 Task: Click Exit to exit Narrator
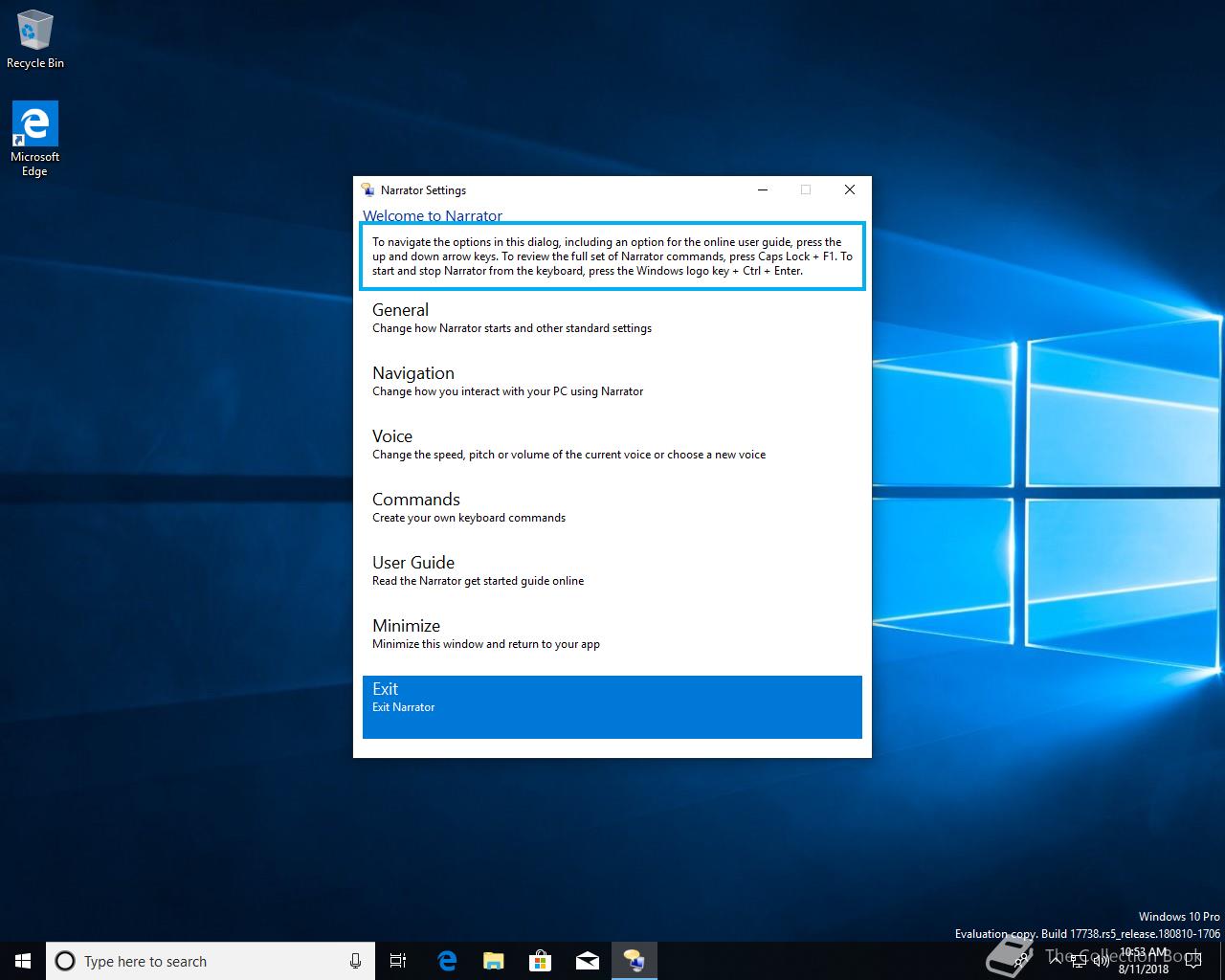[x=612, y=706]
